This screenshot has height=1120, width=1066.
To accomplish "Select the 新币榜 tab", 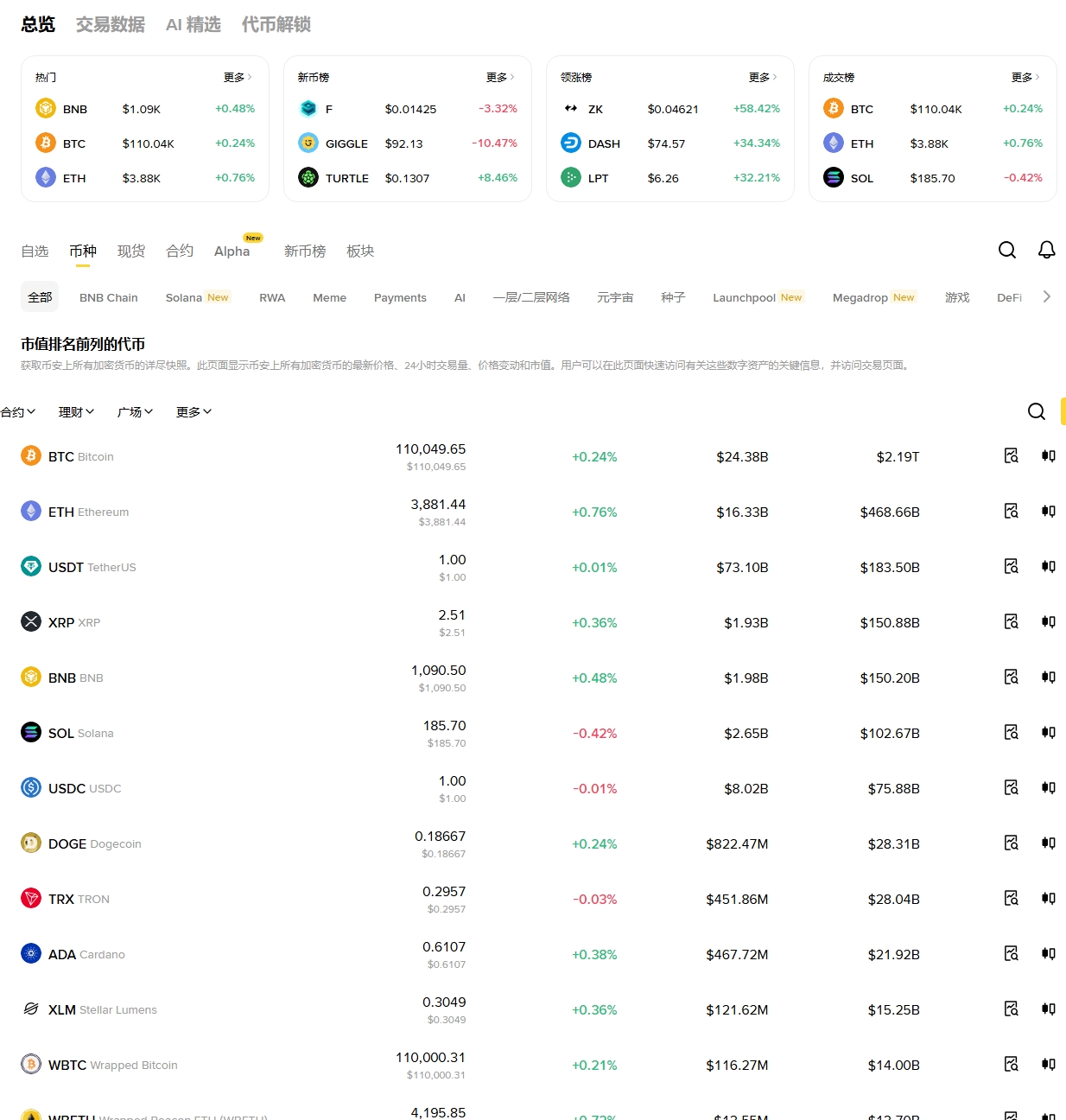I will tap(305, 251).
